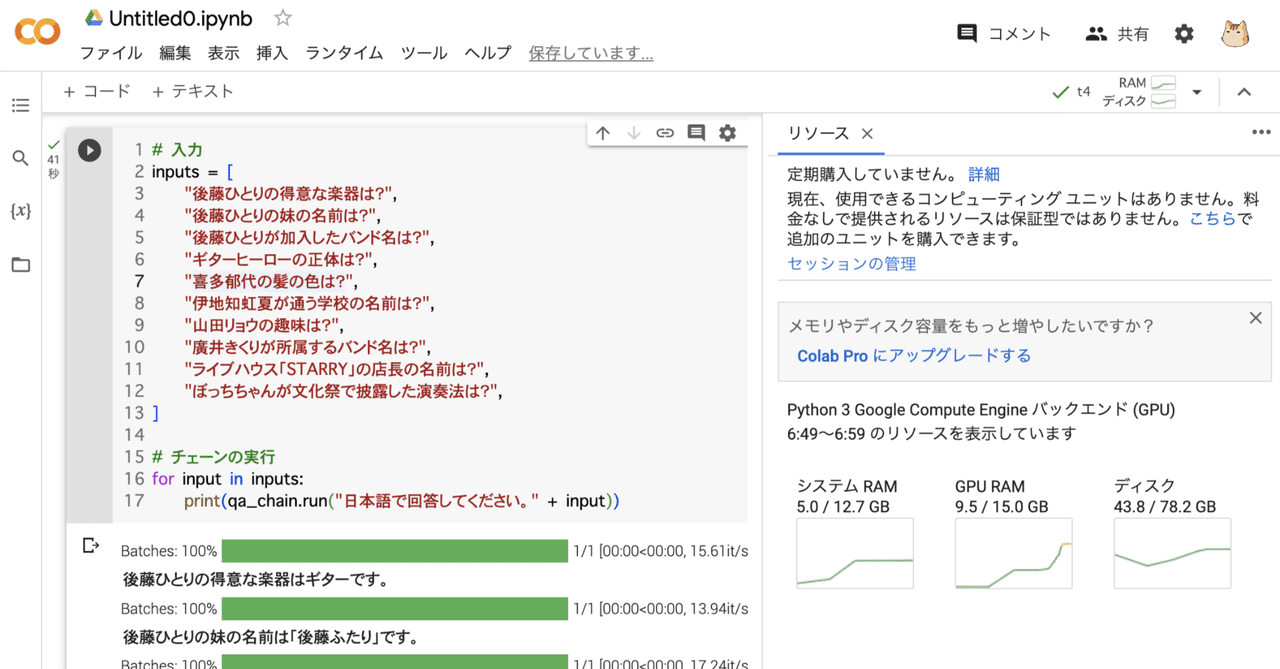Open Colab settings via the gear icon
Image resolution: width=1280 pixels, height=669 pixels.
1184,33
